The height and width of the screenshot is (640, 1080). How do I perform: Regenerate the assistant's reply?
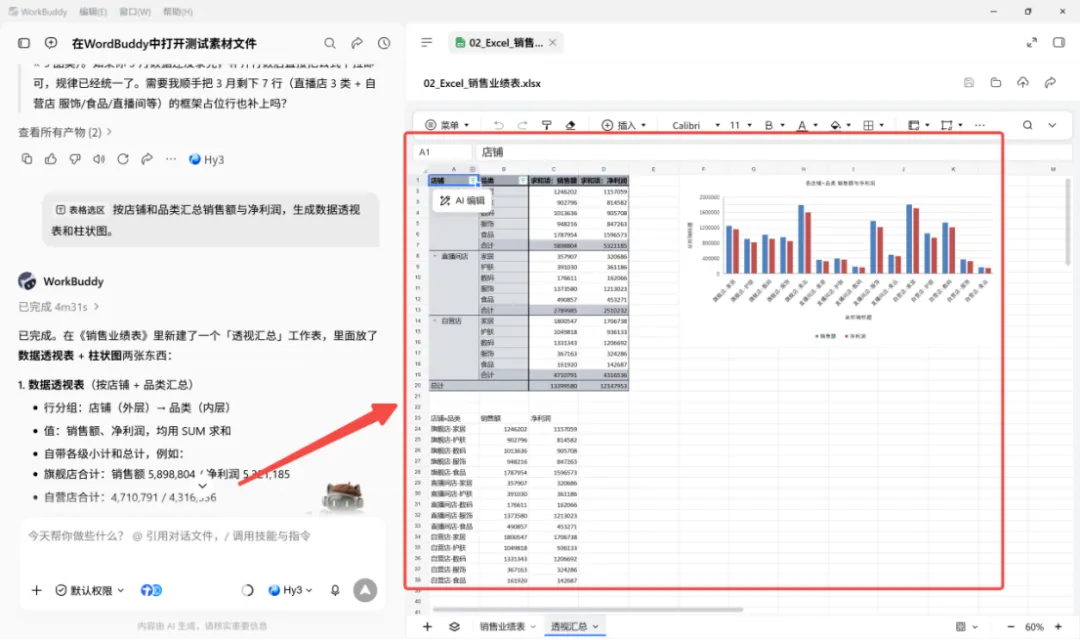point(123,159)
